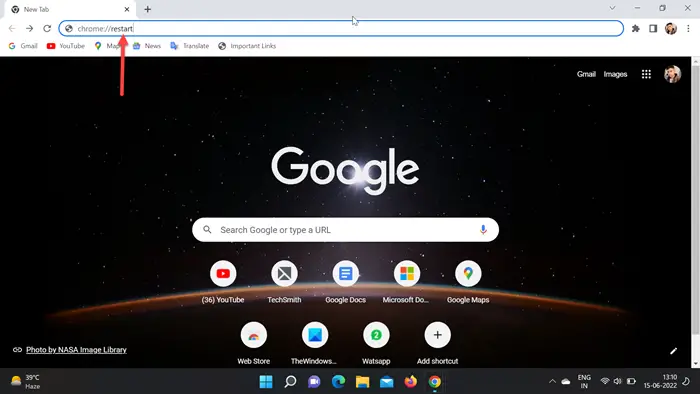
Task: Customize this page with pencil icon
Action: [674, 351]
